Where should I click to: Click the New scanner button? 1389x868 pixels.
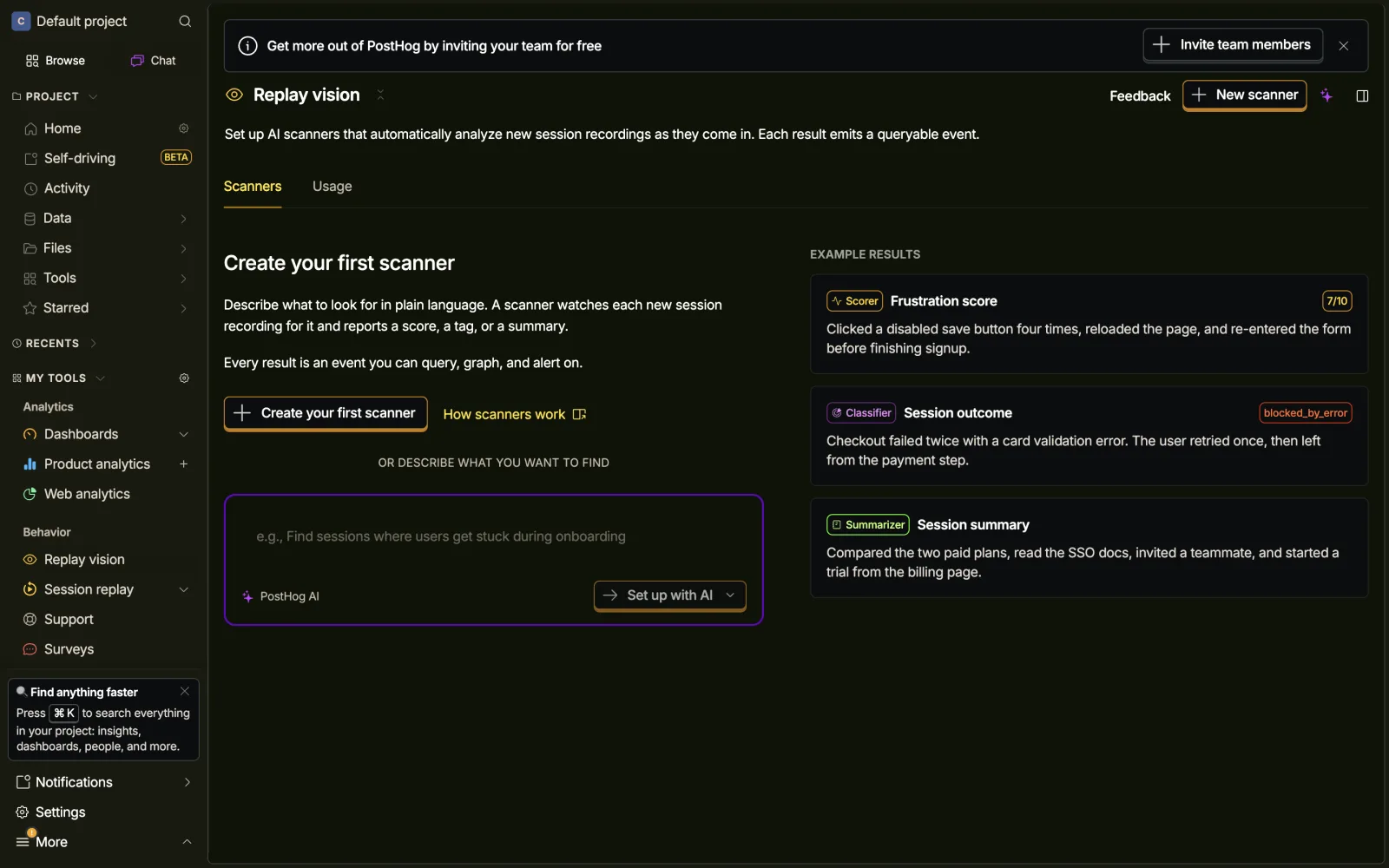pos(1244,95)
